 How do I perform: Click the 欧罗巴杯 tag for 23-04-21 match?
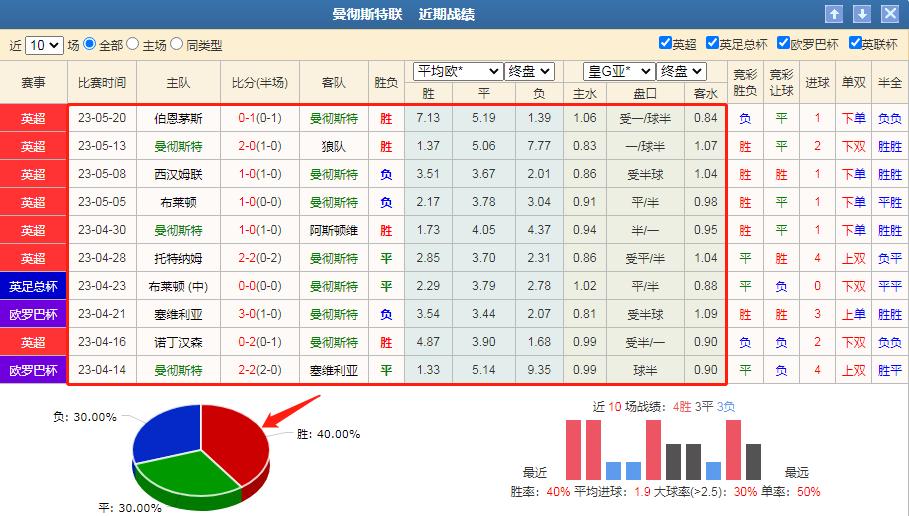[x=33, y=314]
